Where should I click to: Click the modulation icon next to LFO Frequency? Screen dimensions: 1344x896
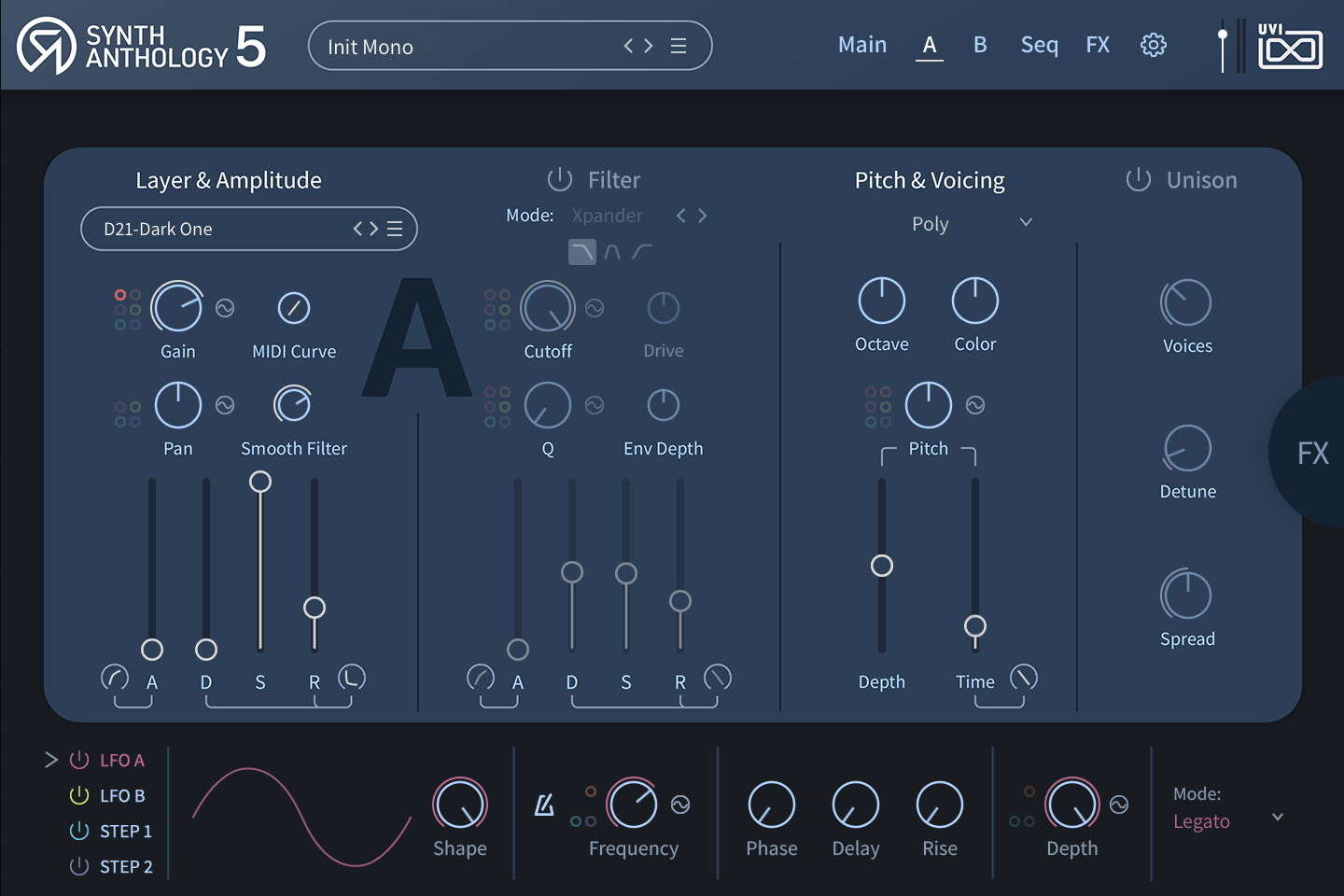coord(680,805)
